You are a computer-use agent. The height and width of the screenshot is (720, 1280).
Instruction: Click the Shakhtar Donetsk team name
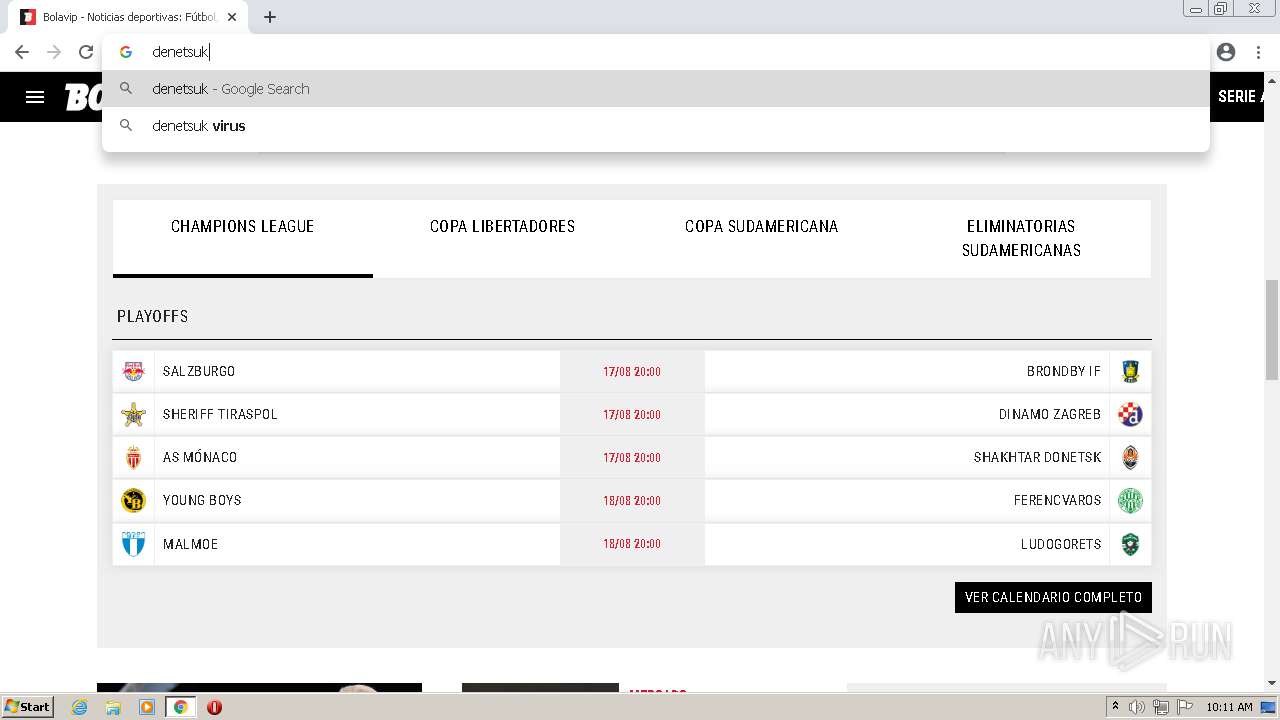tap(1038, 457)
